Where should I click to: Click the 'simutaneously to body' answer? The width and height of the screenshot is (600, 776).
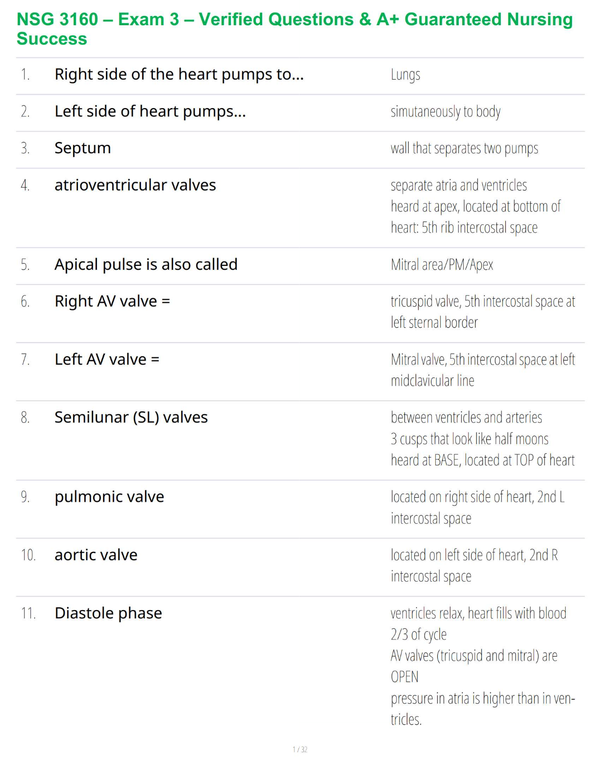point(446,111)
